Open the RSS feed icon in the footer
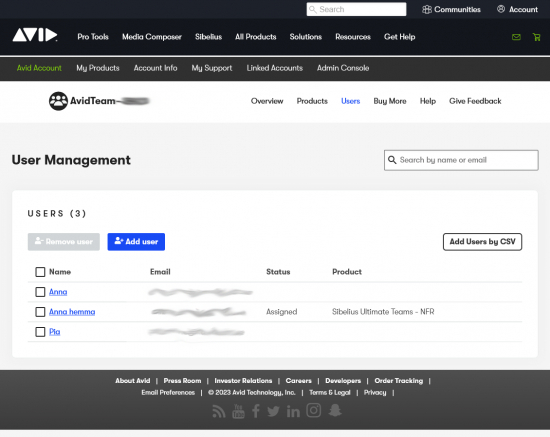 point(219,411)
